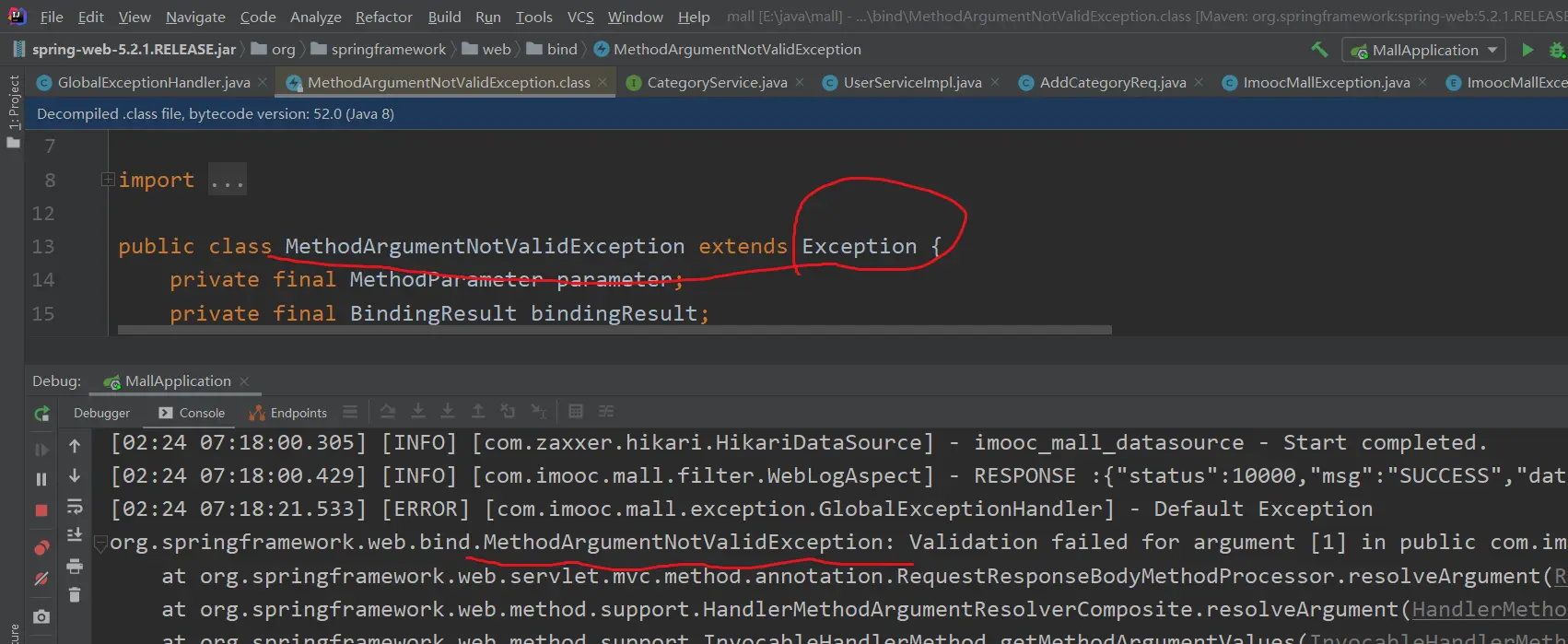The width and height of the screenshot is (1568, 644).
Task: Toggle scroll to end of console
Action: (x=75, y=534)
